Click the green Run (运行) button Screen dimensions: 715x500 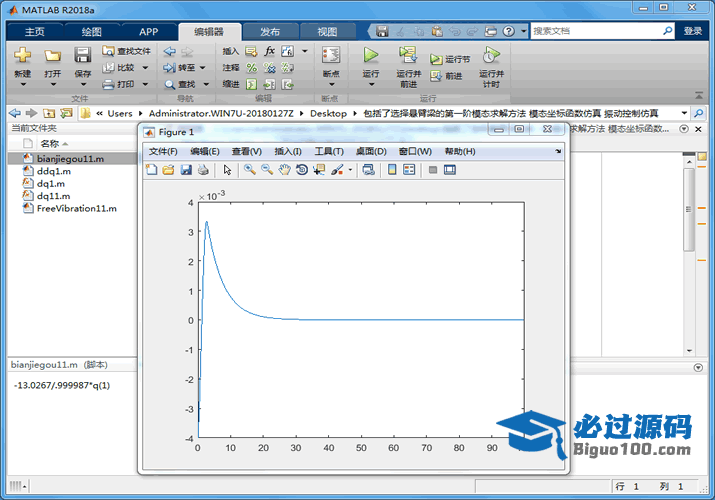tap(371, 60)
